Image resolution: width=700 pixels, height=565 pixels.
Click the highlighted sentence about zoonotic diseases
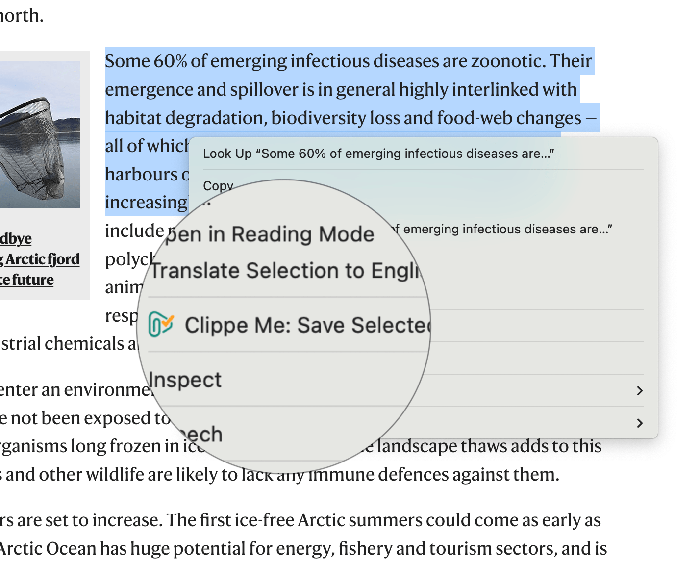click(348, 62)
